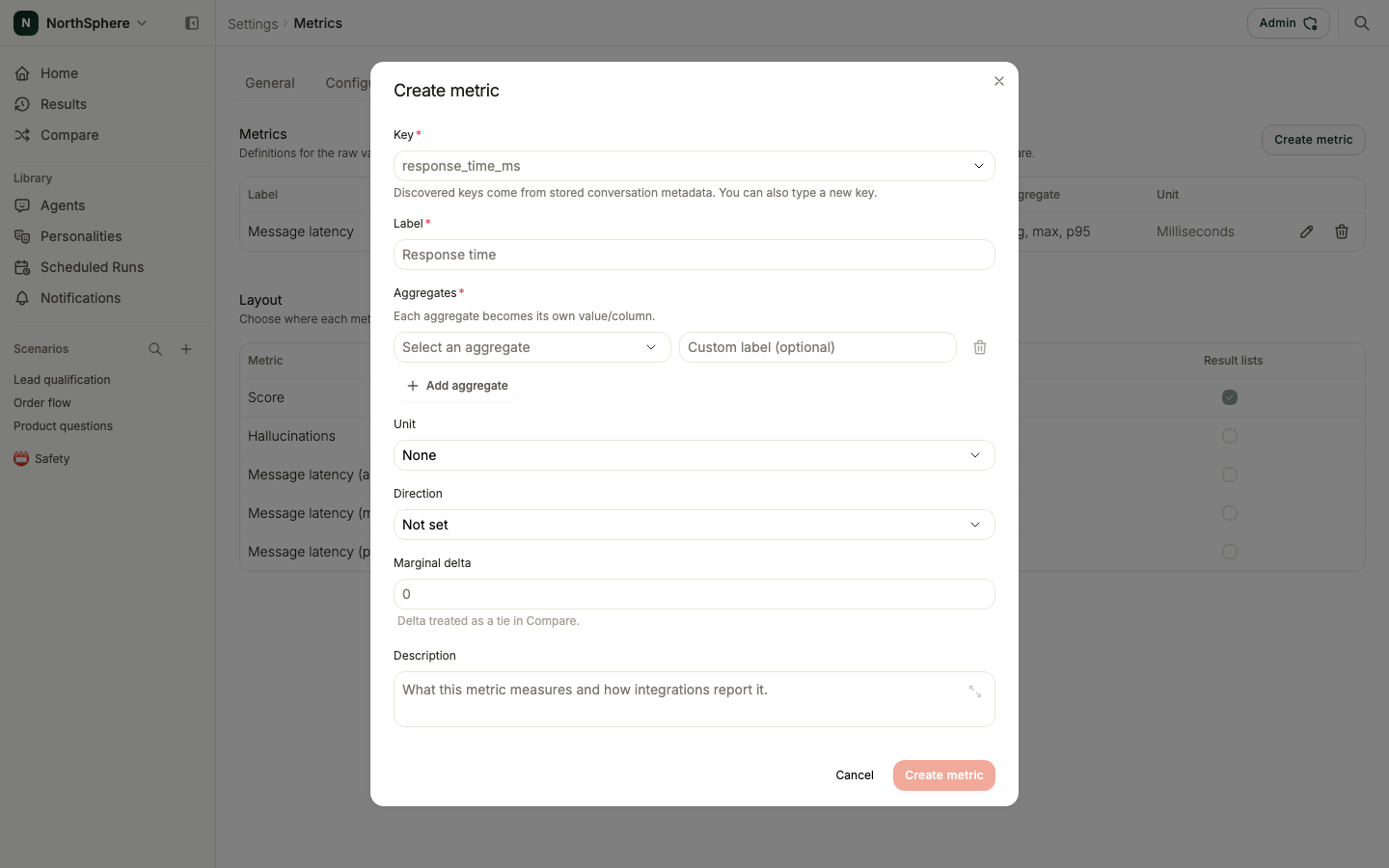This screenshot has height=868, width=1389.
Task: Delete the aggregate row via trash icon
Action: pyautogui.click(x=980, y=347)
